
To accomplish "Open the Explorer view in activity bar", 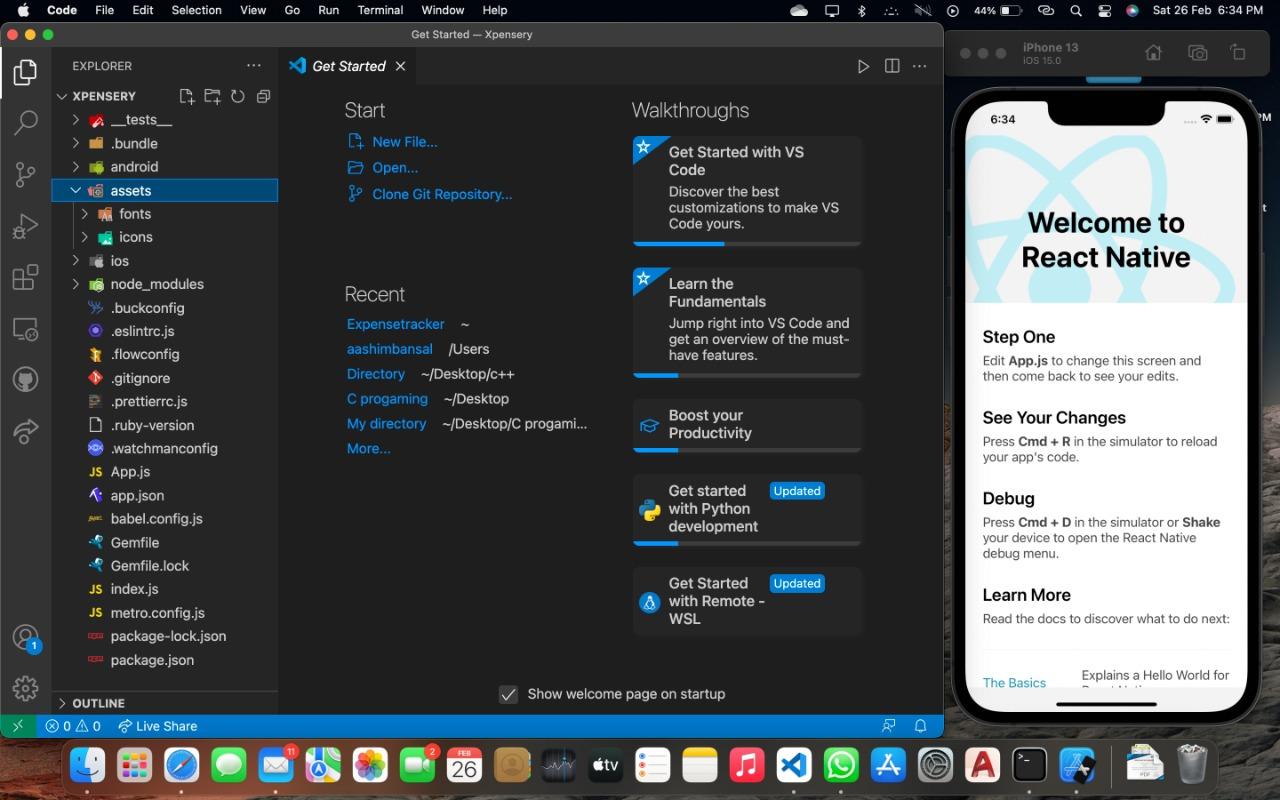I will tap(25, 73).
